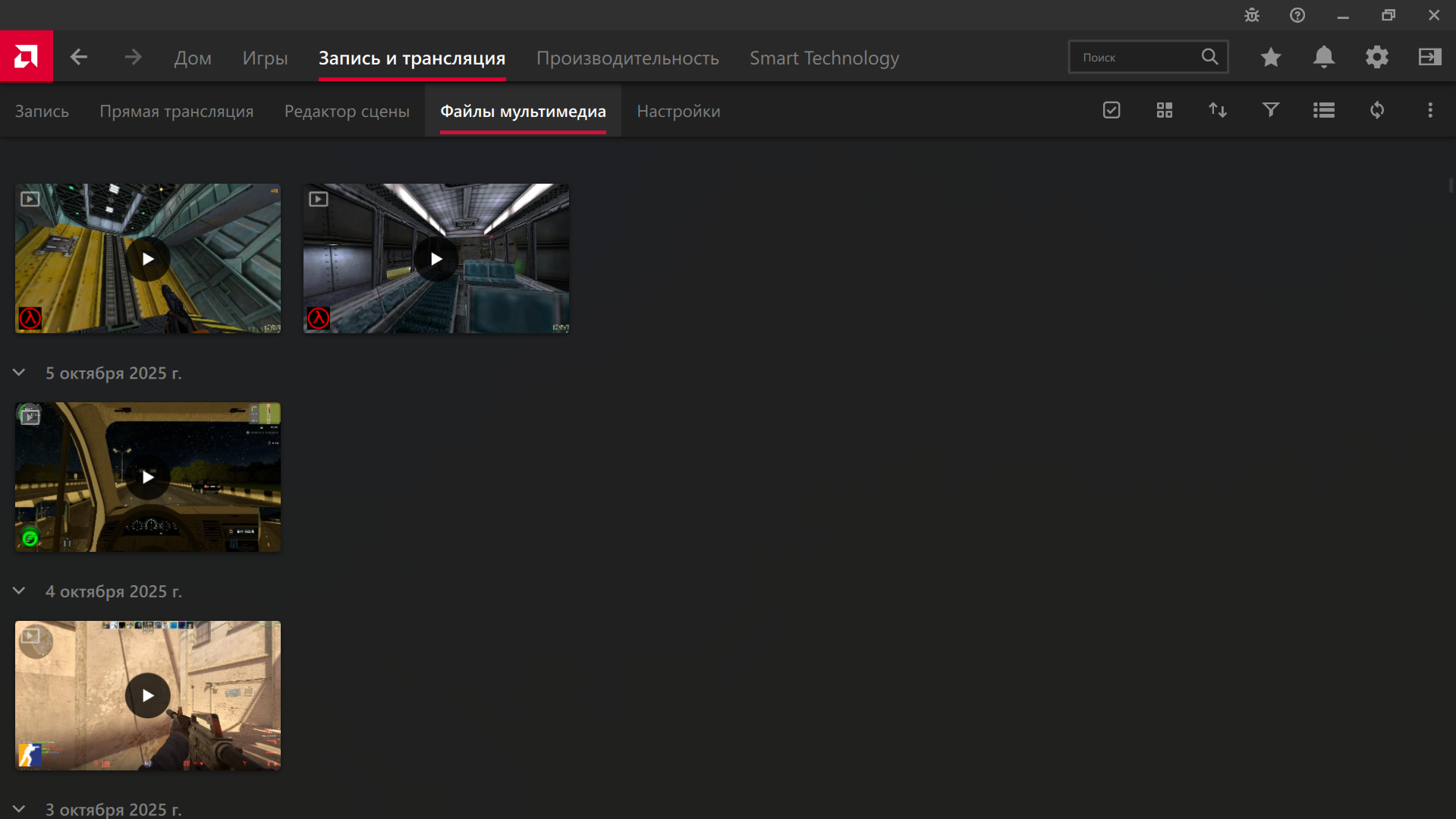Open the Игры tab
The image size is (1456, 819).
(x=265, y=58)
